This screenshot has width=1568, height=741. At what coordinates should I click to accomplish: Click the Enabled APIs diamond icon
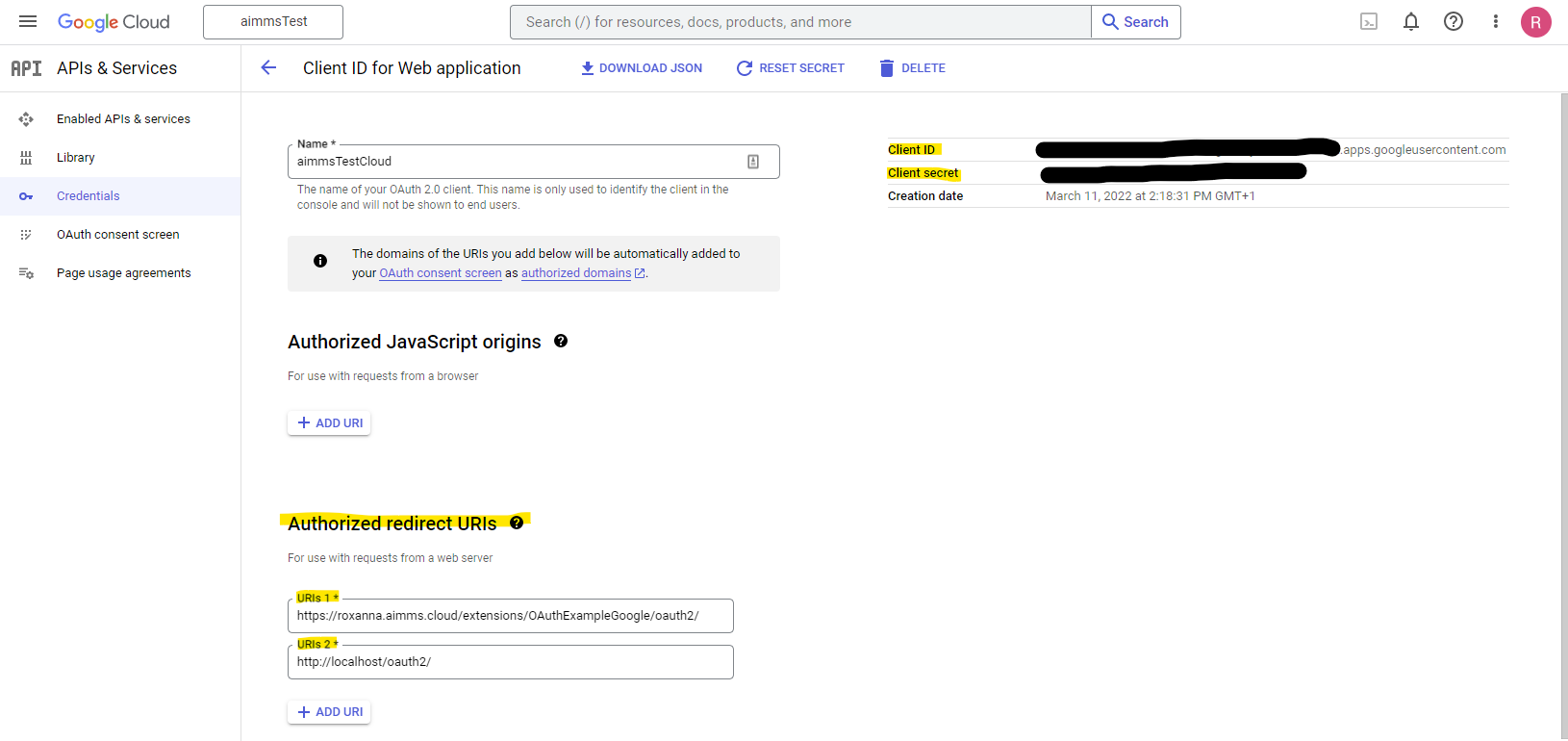tap(26, 119)
